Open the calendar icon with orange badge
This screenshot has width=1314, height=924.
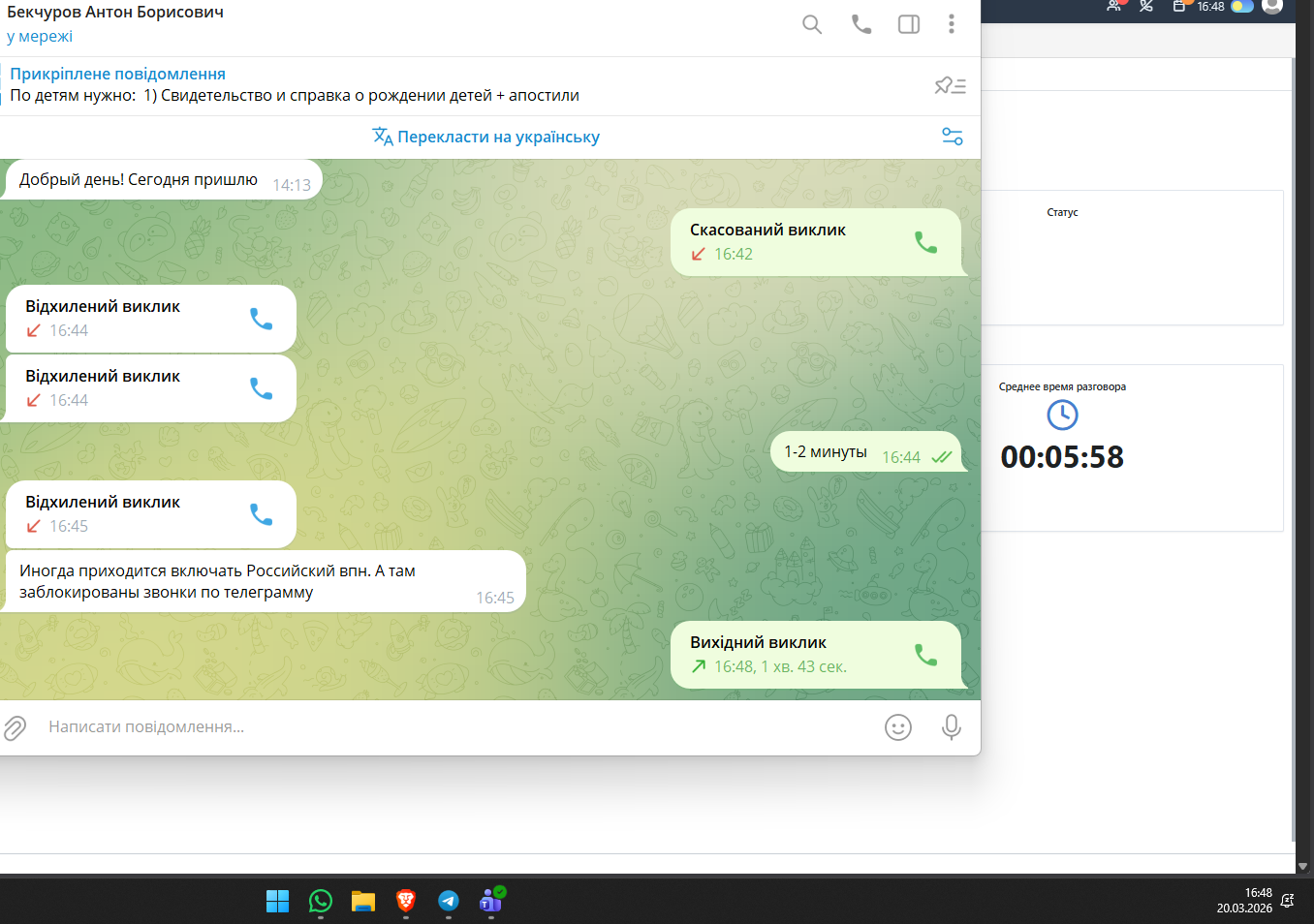tap(1179, 6)
